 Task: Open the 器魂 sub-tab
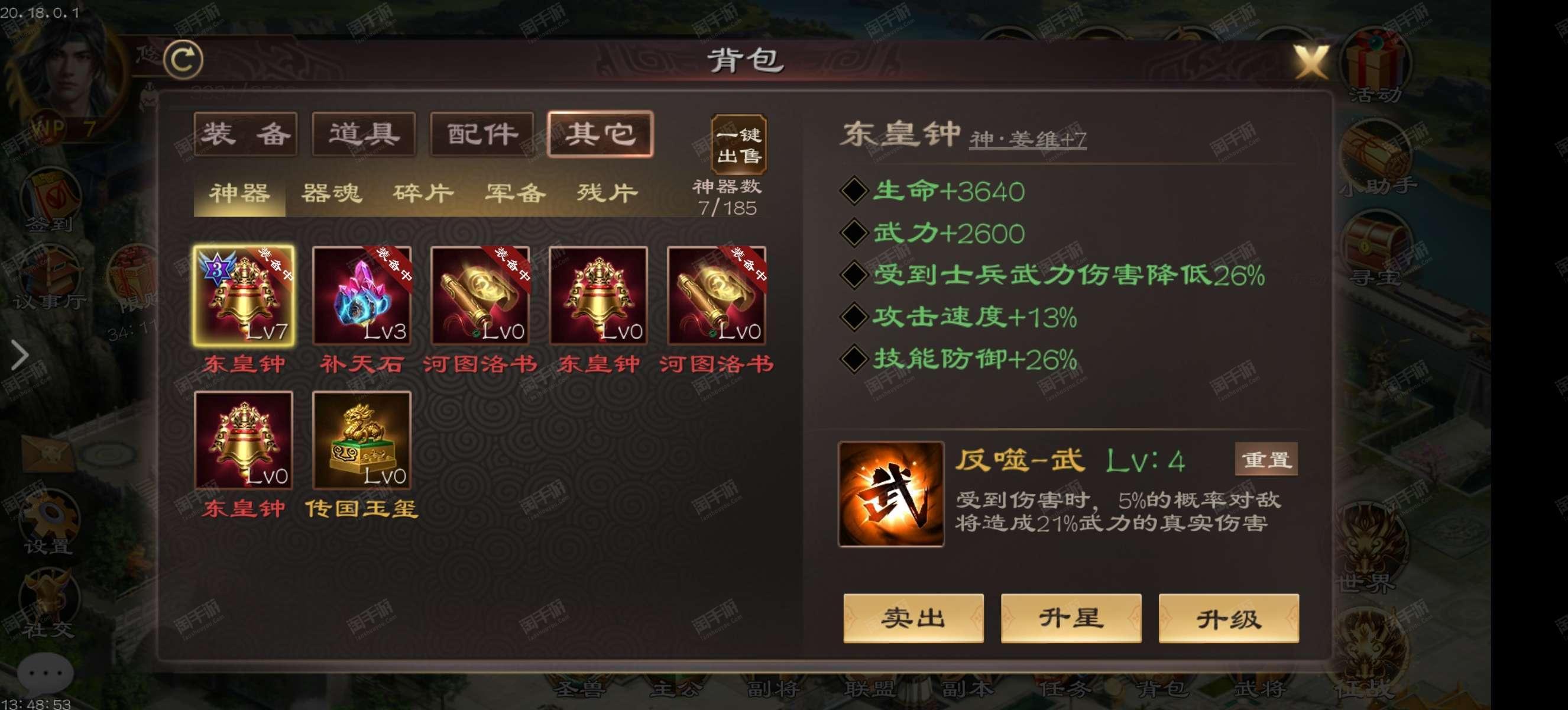click(x=332, y=193)
